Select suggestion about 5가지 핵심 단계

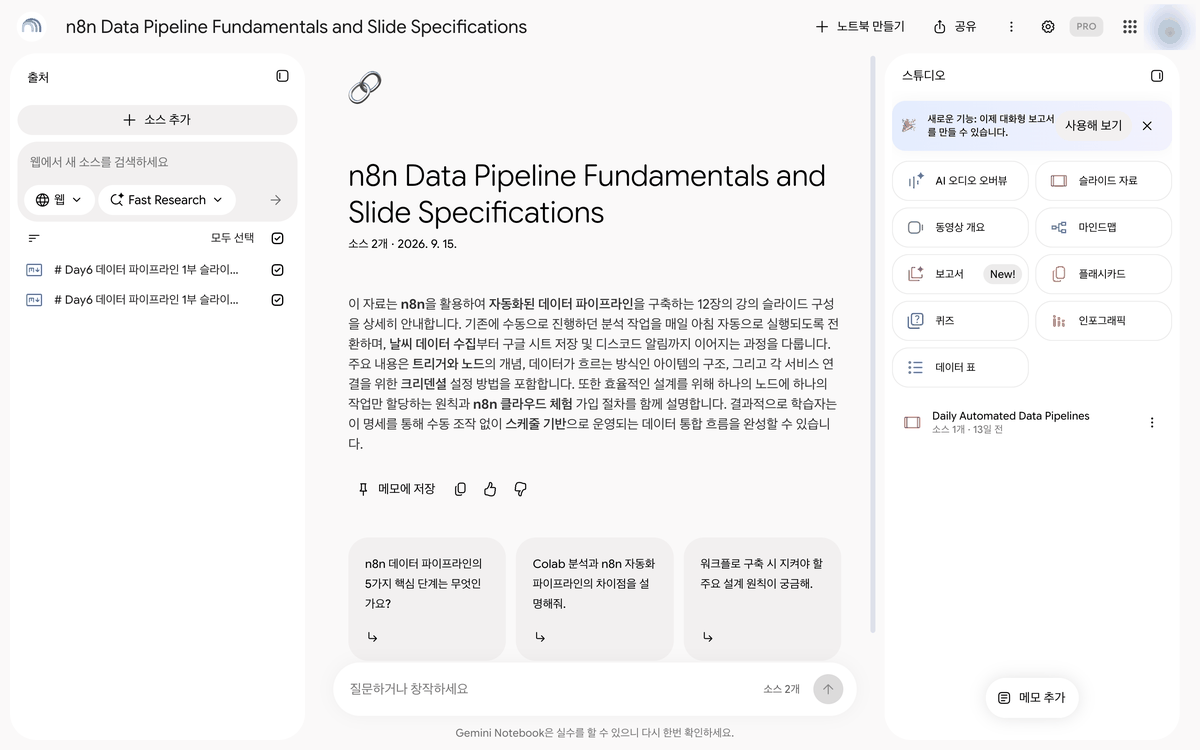427,598
